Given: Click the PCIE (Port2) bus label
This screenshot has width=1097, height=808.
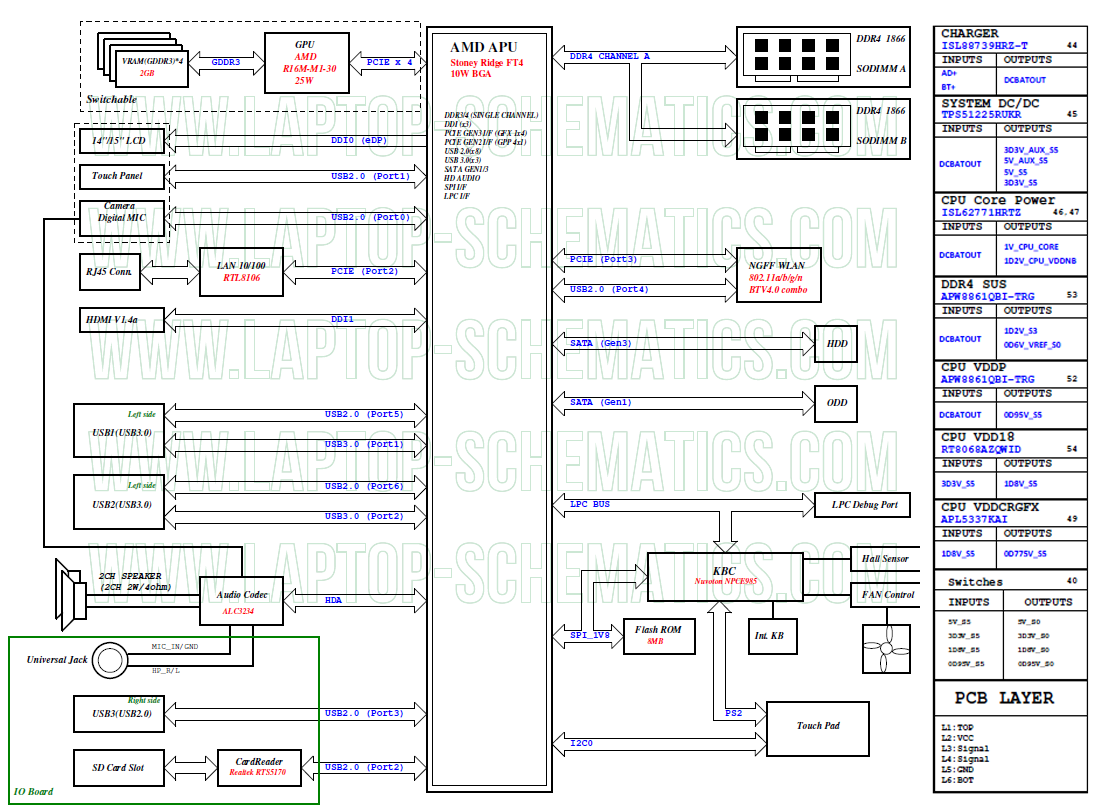Looking at the screenshot, I should point(365,271).
